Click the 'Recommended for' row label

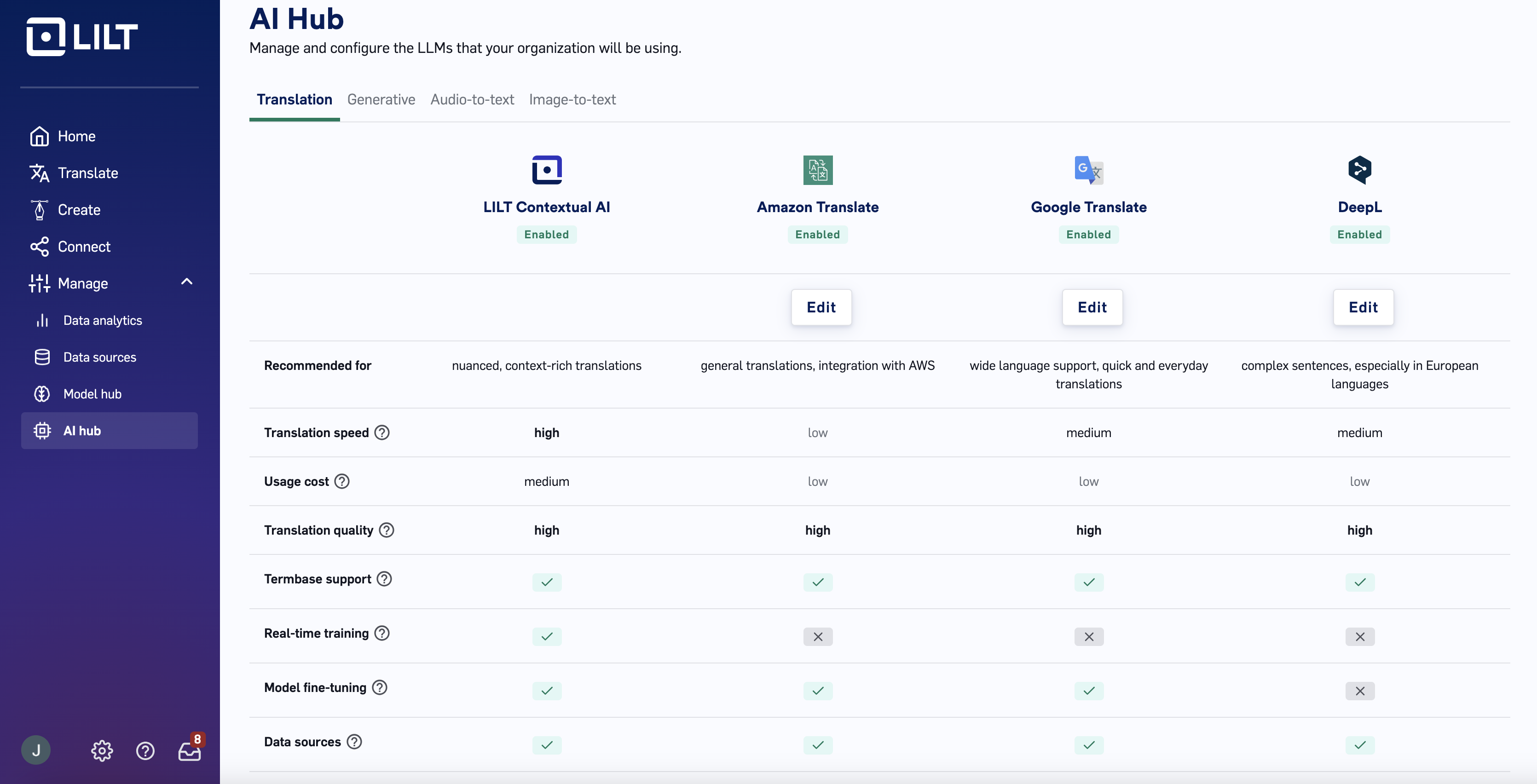coord(318,366)
